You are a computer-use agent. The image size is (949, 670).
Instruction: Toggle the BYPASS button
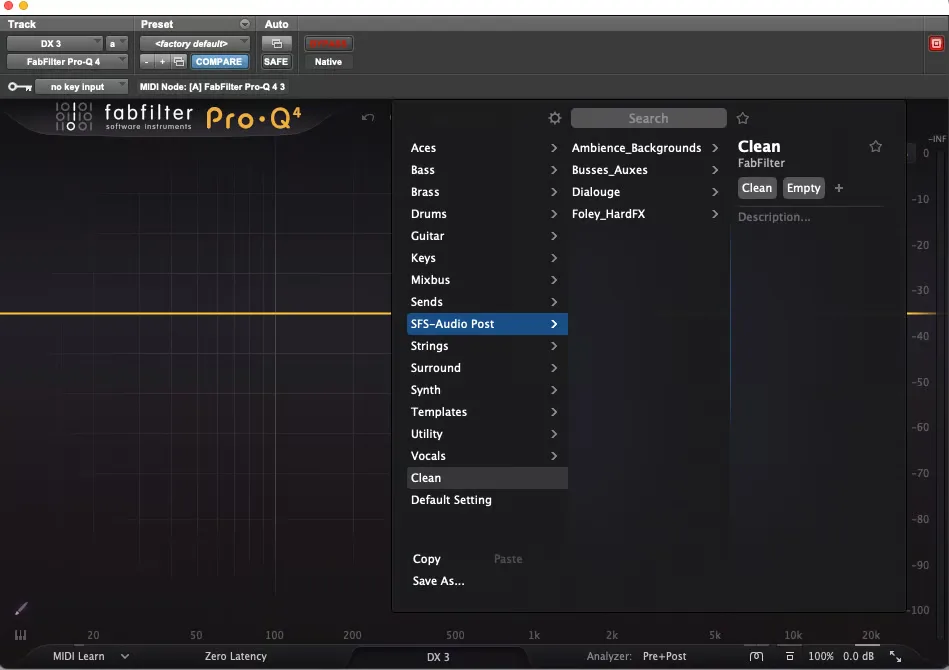(329, 44)
